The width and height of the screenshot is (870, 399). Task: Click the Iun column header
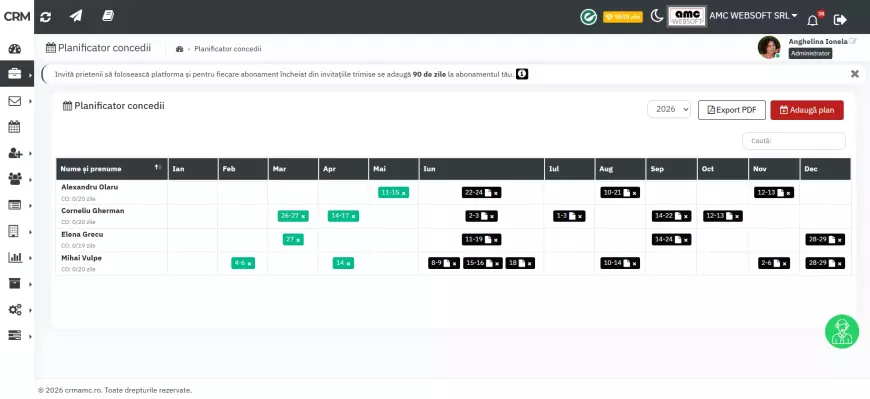(x=482, y=169)
